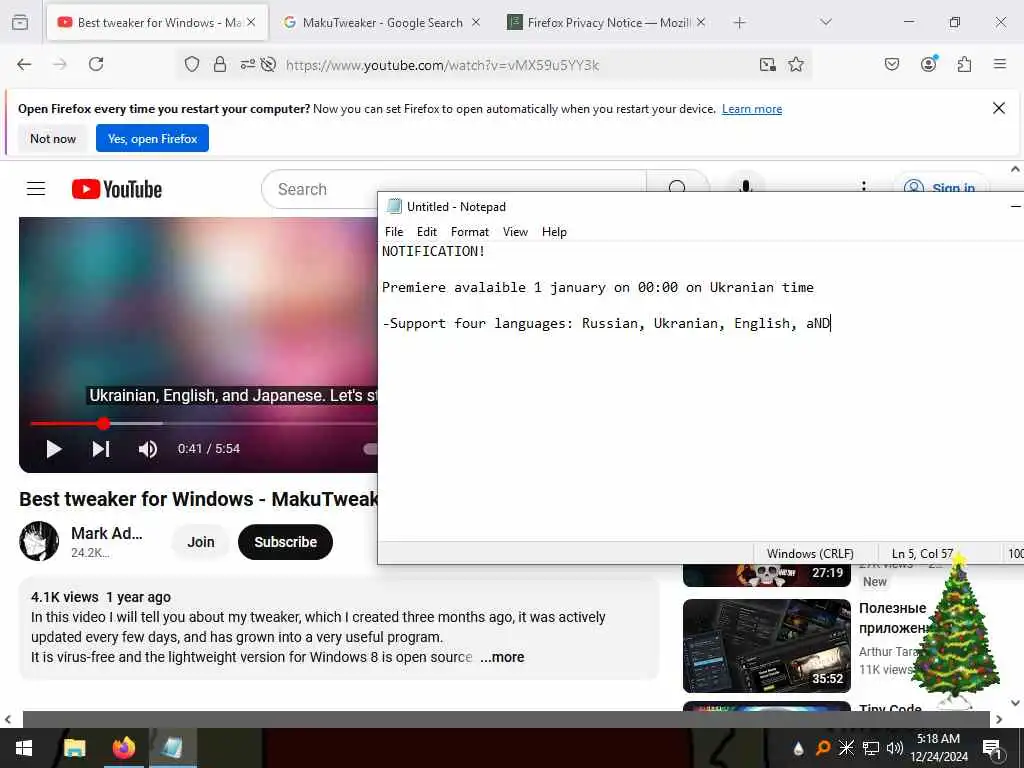Open YouTube hamburger guide menu
1024x768 pixels.
pos(36,189)
